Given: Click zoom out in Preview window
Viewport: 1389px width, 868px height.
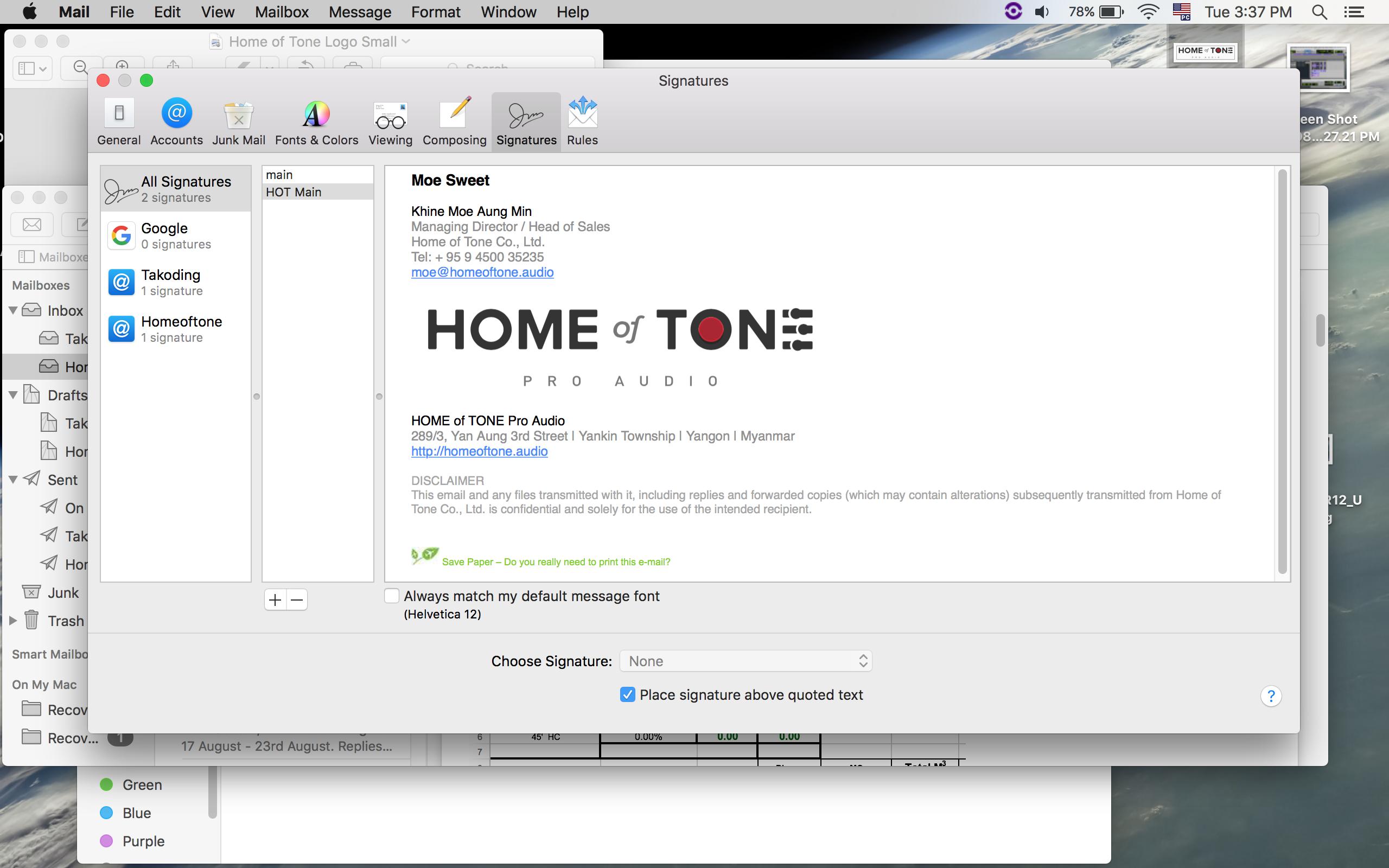Looking at the screenshot, I should coord(81,67).
